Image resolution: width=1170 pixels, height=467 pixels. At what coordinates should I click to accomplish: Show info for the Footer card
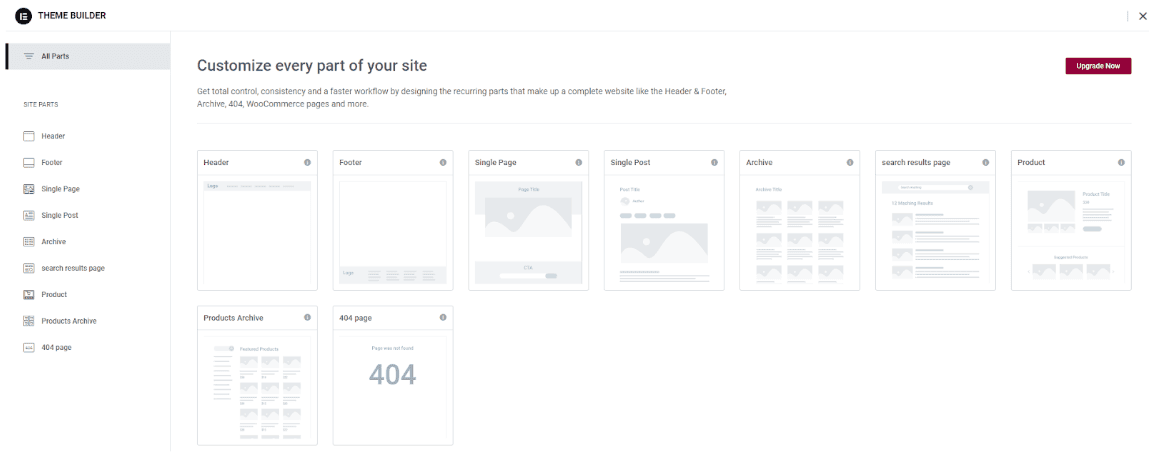point(443,163)
